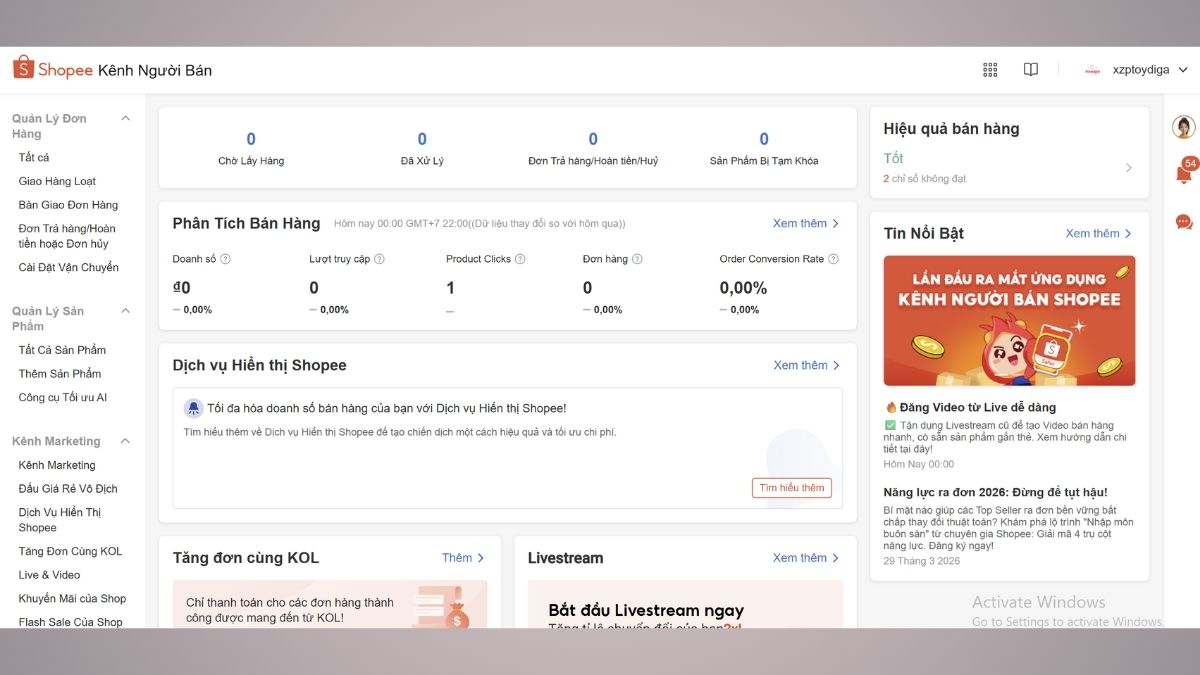Click help icon next to Lượt truy cập
The height and width of the screenshot is (675, 1200).
379,259
